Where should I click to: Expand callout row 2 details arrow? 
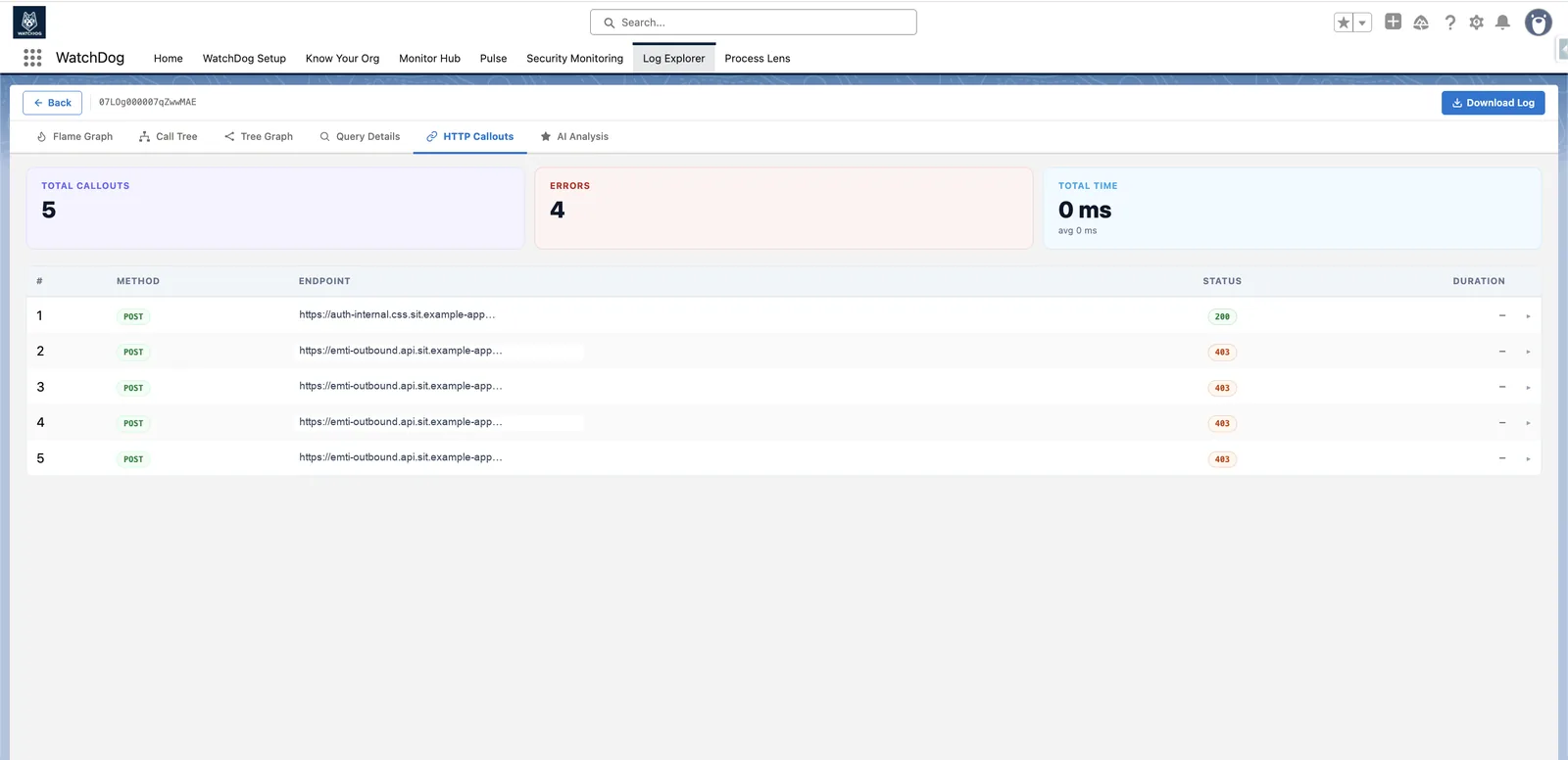pyautogui.click(x=1528, y=352)
